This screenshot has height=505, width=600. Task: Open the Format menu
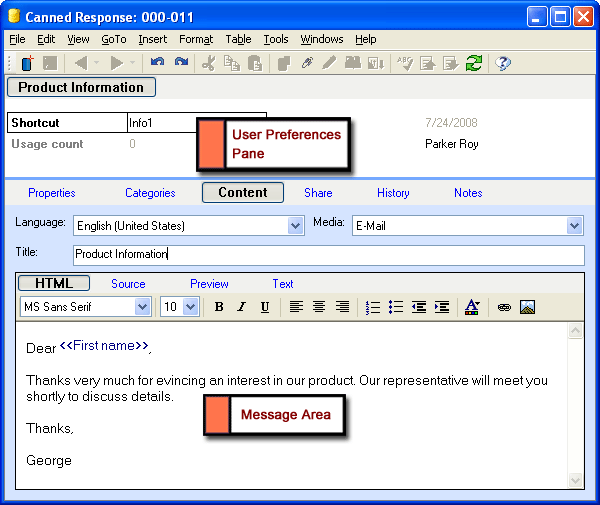click(x=196, y=39)
